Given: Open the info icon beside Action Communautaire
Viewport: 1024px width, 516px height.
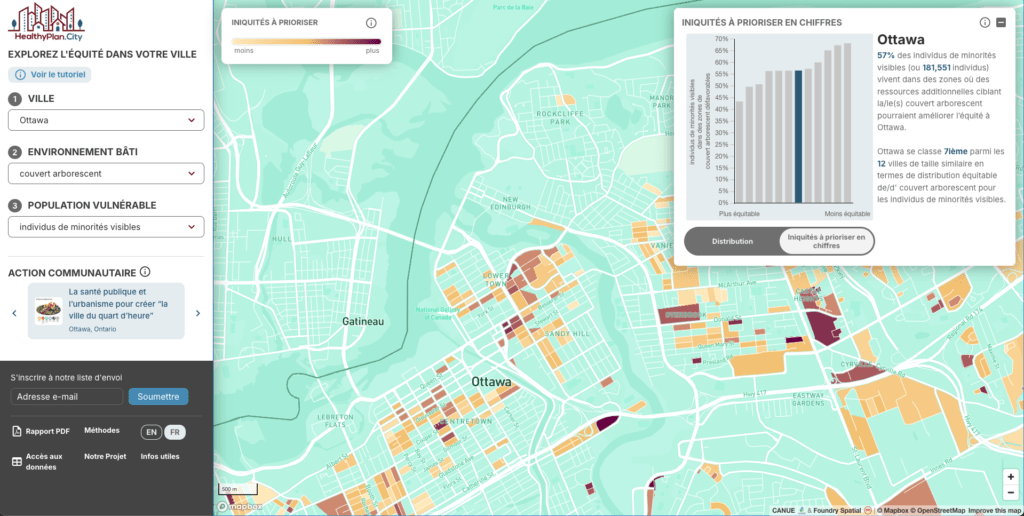Looking at the screenshot, I should coord(145,272).
